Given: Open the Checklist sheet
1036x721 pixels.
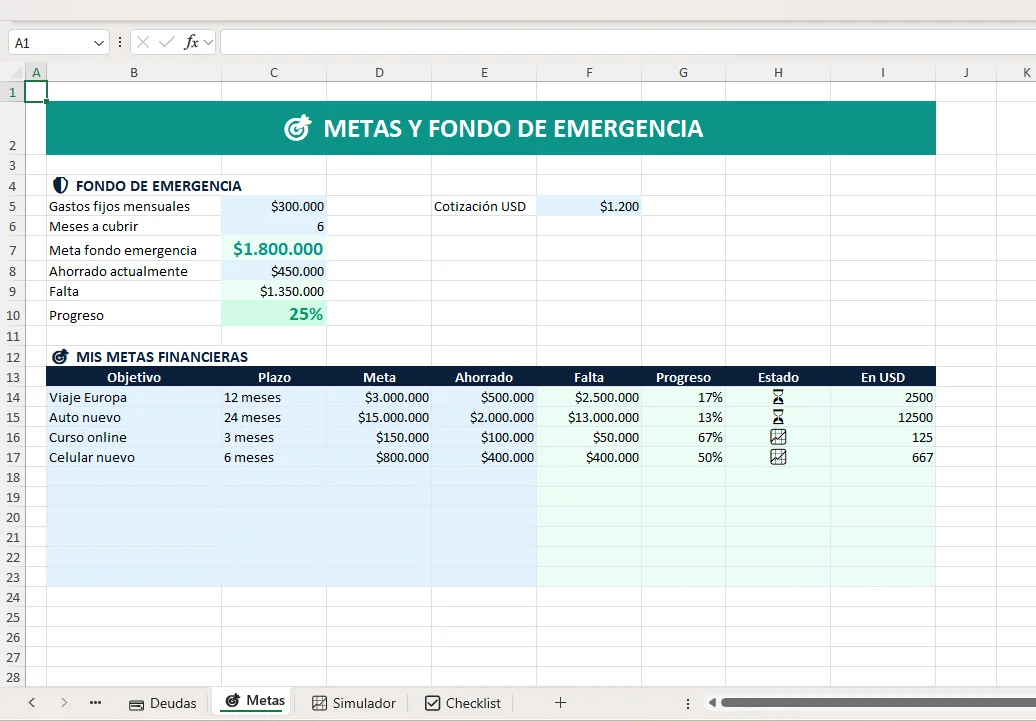Looking at the screenshot, I should click(463, 703).
